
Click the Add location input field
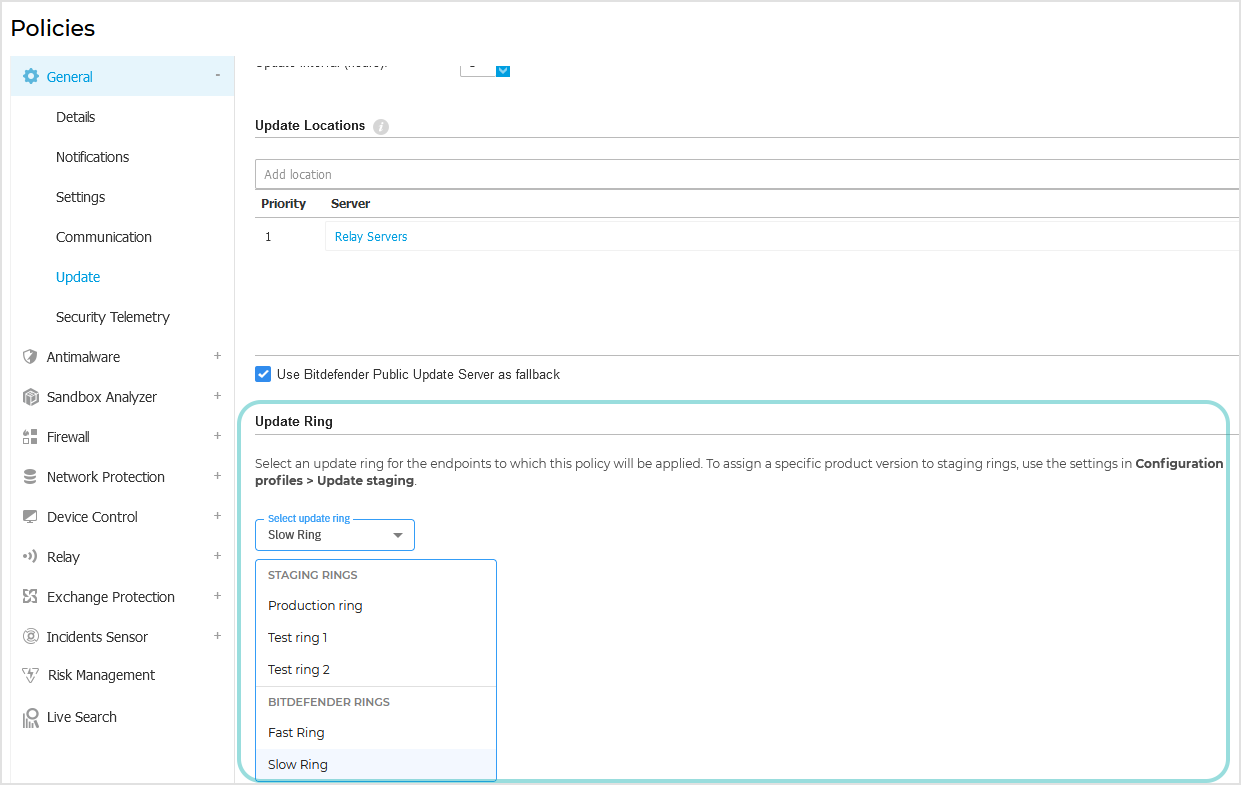point(500,174)
